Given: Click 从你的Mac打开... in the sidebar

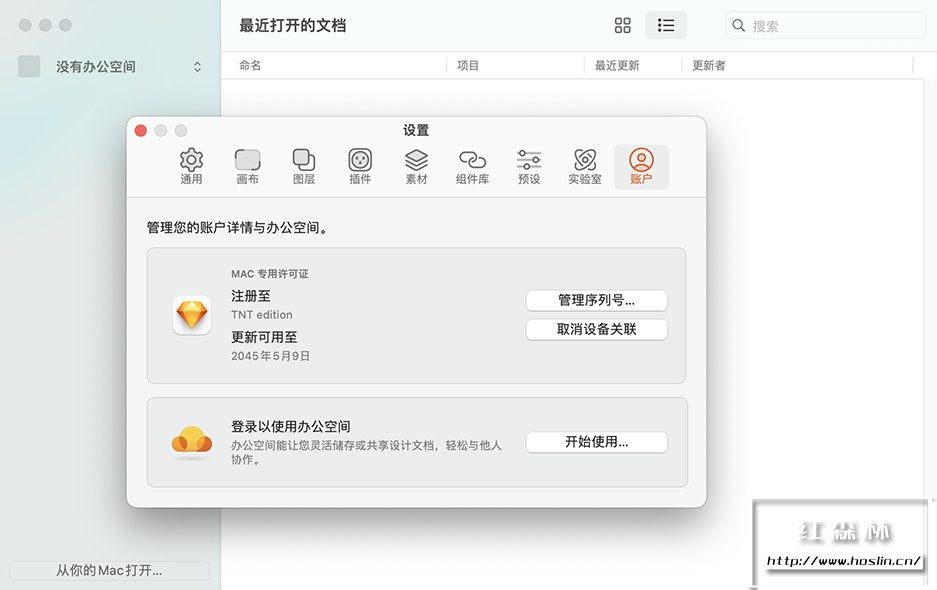Looking at the screenshot, I should pyautogui.click(x=109, y=570).
